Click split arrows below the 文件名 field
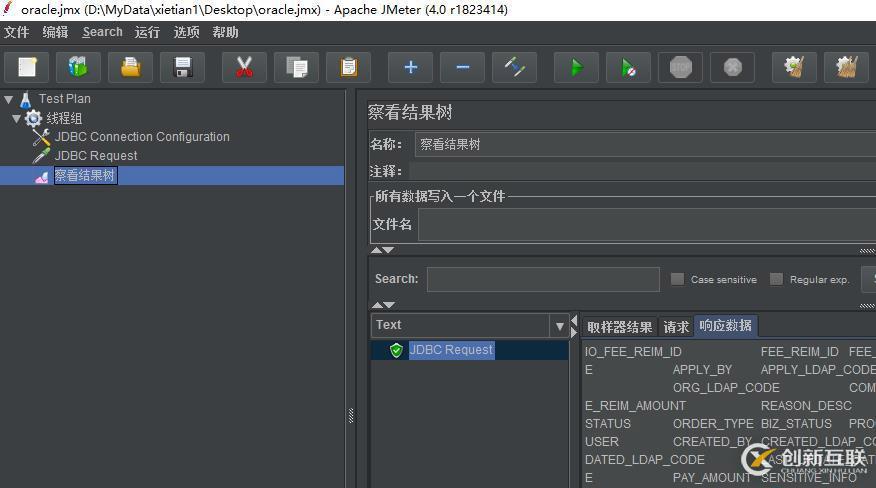This screenshot has height=488, width=876. point(383,250)
